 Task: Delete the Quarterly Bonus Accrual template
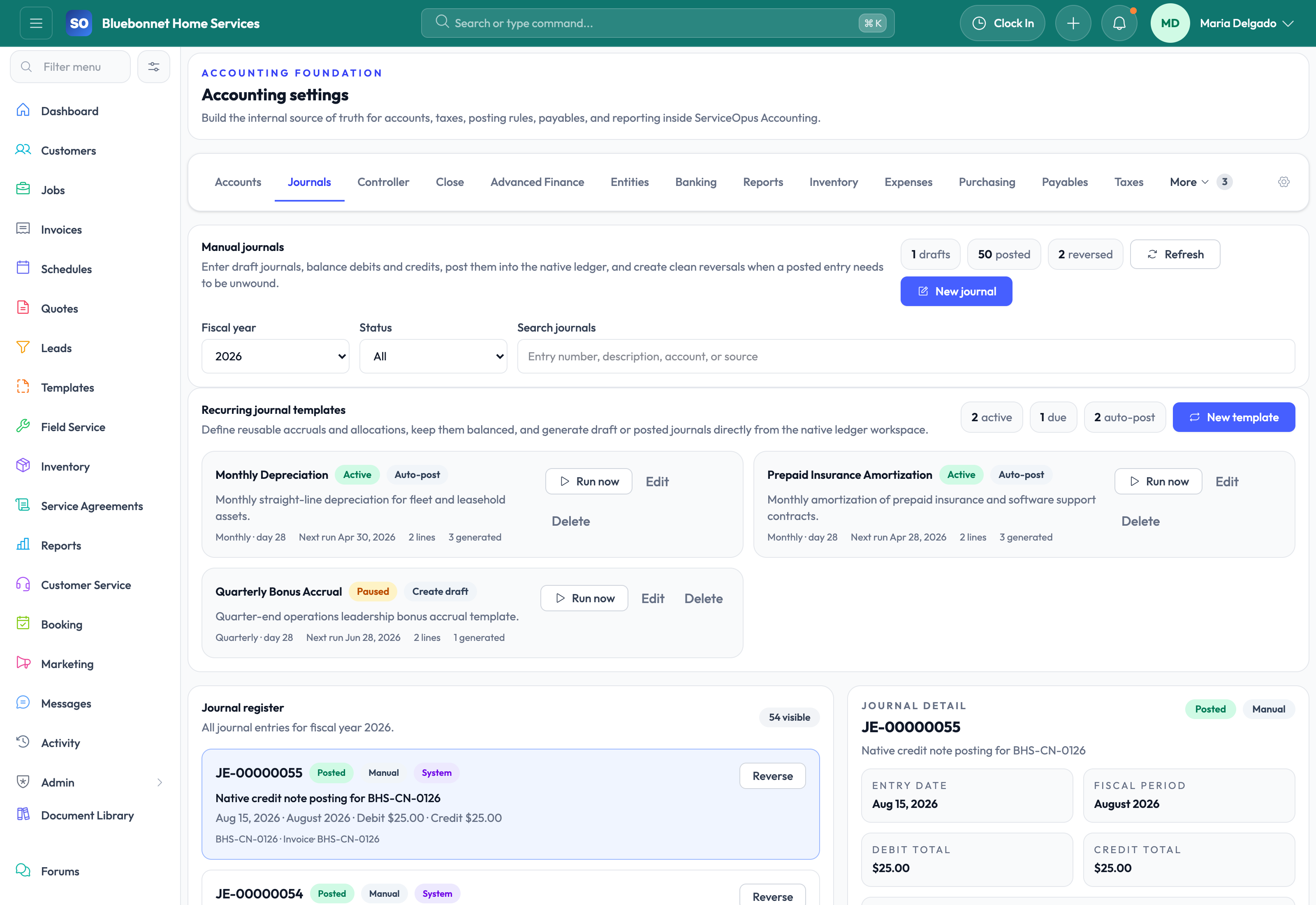pyautogui.click(x=703, y=598)
